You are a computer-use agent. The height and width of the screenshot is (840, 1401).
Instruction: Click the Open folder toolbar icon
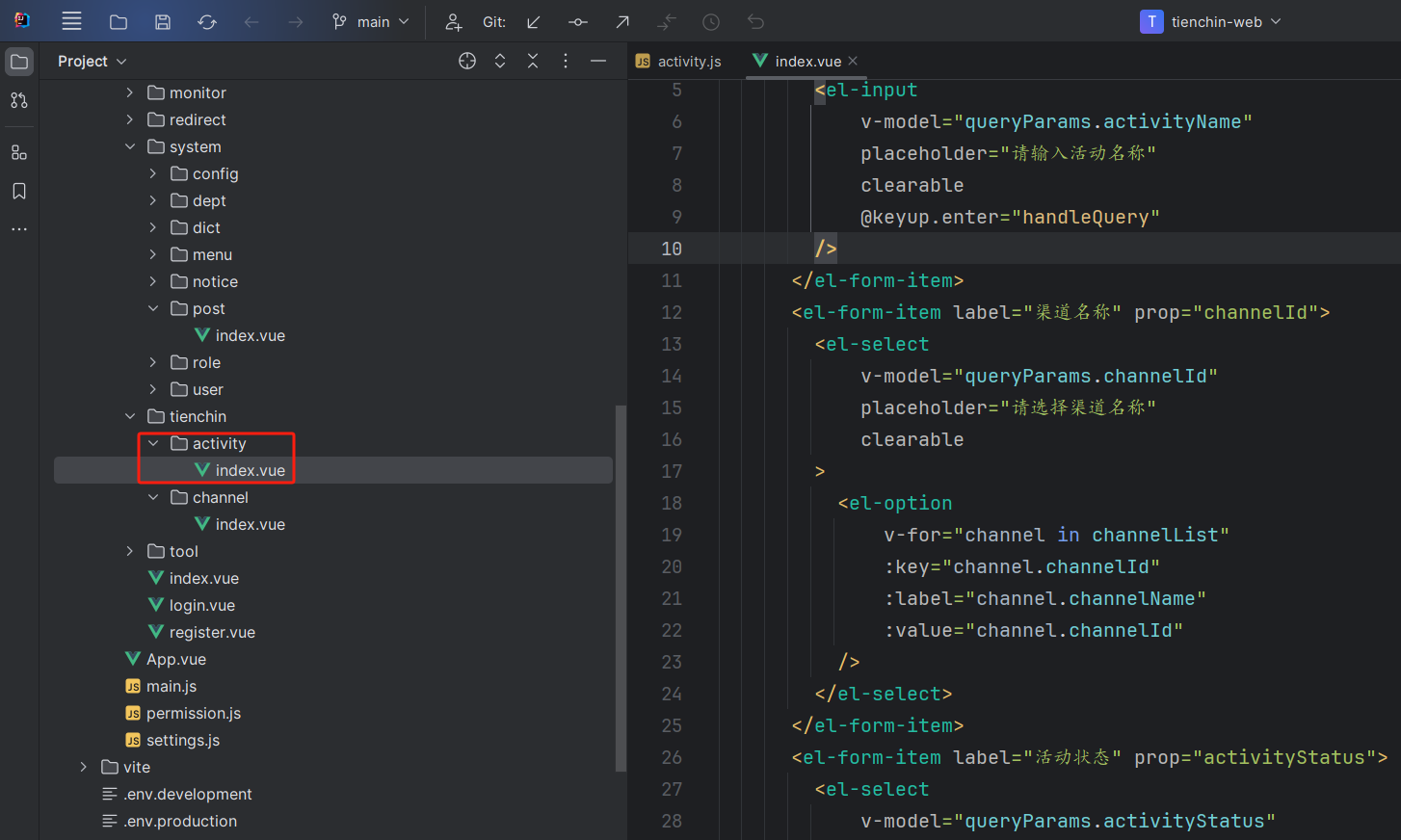pyautogui.click(x=119, y=21)
